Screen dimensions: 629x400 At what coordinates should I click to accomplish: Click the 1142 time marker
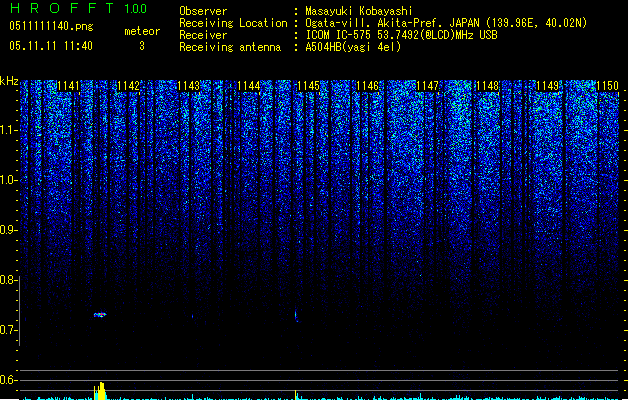click(x=128, y=86)
